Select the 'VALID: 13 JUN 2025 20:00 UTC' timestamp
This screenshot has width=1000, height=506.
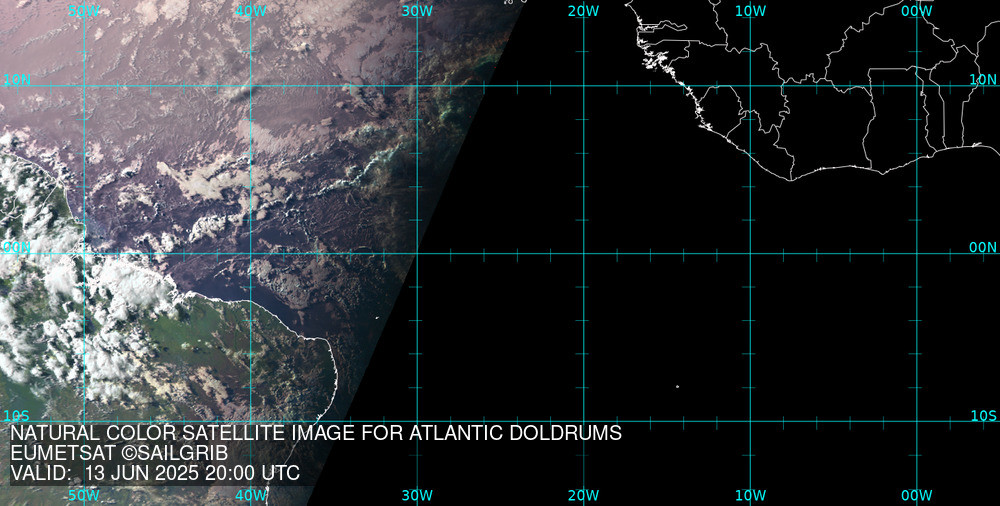(156, 473)
